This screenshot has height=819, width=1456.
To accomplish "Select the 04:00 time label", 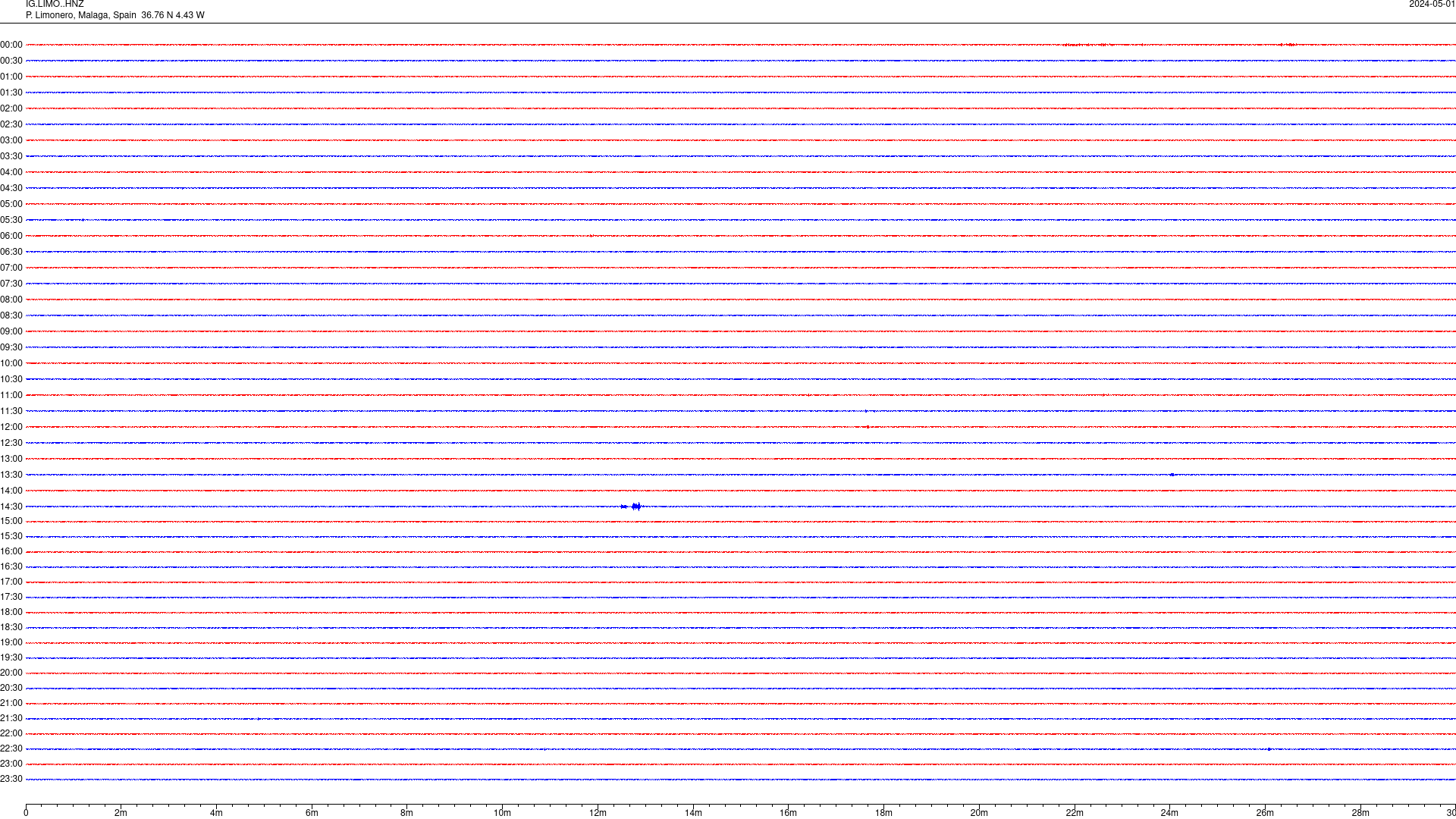I will (11, 172).
